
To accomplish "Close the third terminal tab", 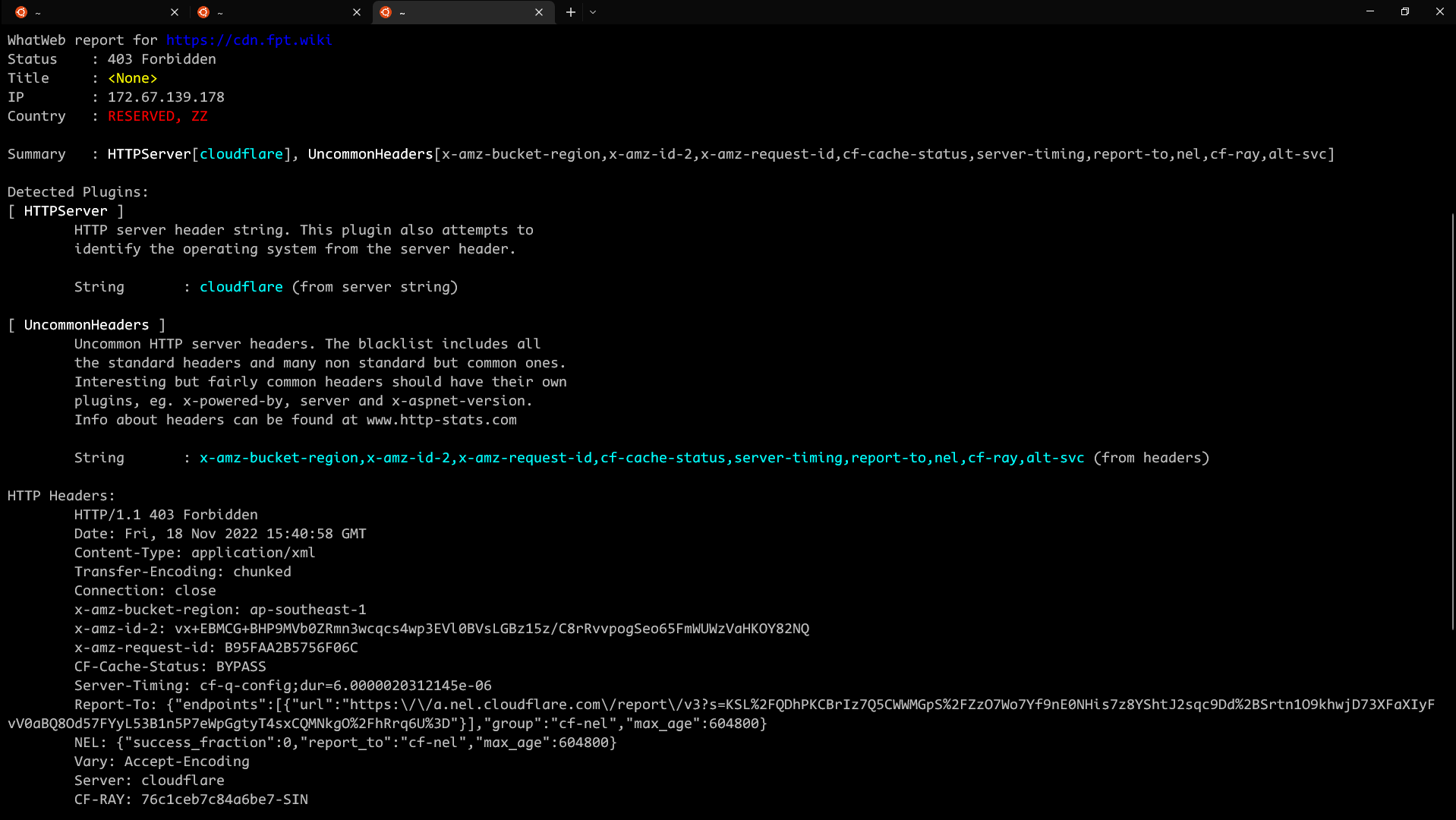I will pos(539,12).
